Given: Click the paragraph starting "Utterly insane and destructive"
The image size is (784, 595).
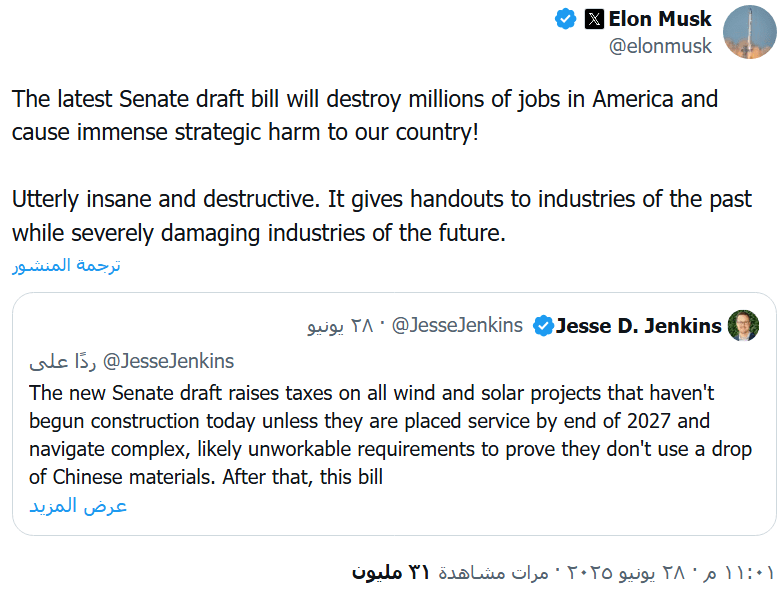Looking at the screenshot, I should [x=381, y=215].
